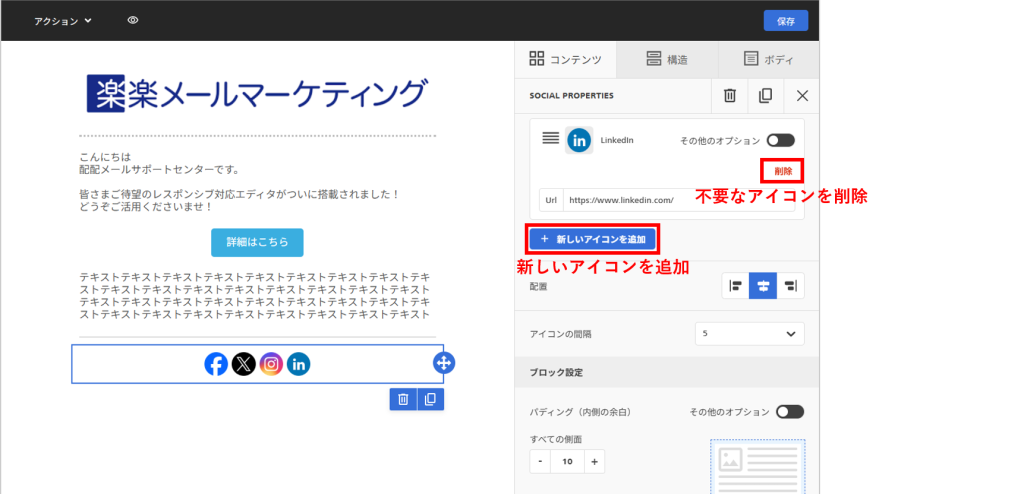Click the padding value field showing 10

click(x=568, y=461)
